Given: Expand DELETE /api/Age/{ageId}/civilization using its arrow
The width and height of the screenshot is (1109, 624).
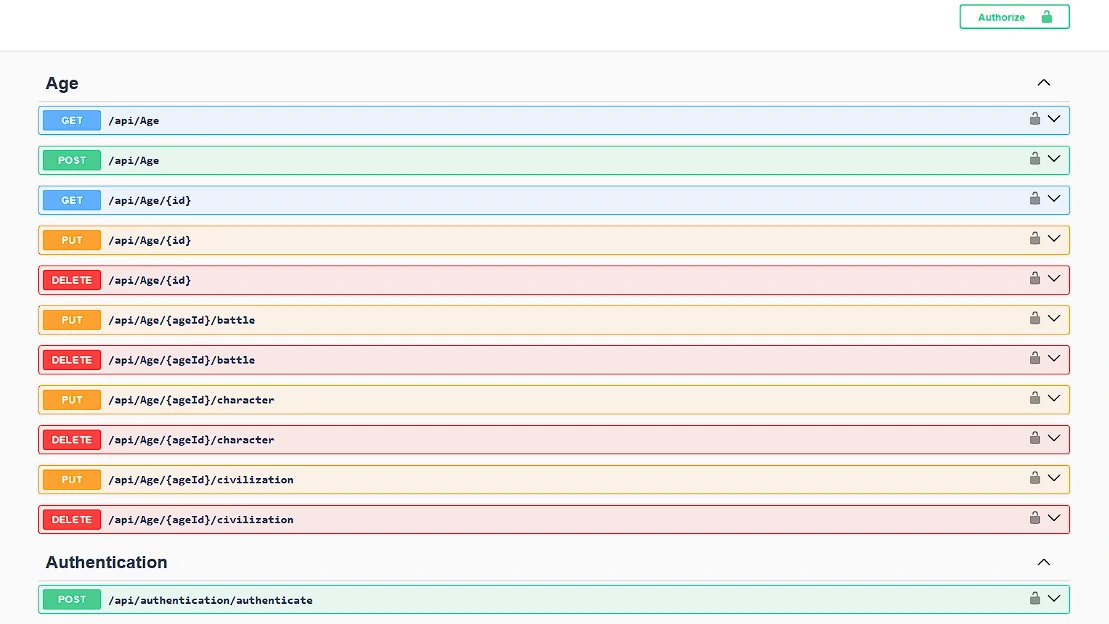Looking at the screenshot, I should [x=1054, y=519].
